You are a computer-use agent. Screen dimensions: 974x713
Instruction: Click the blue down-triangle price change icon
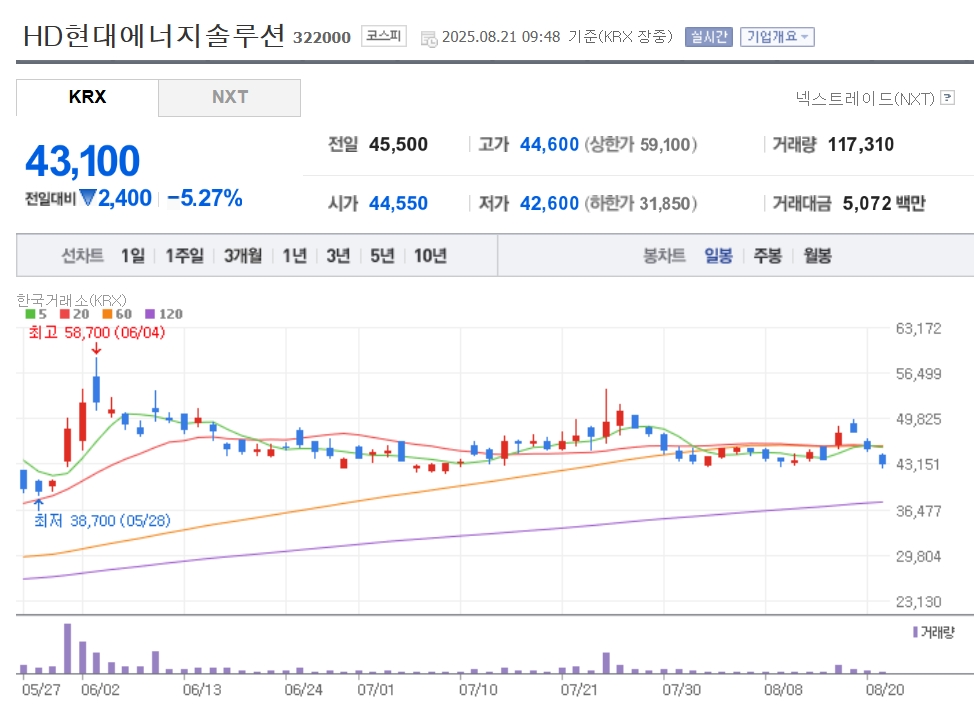(x=88, y=198)
